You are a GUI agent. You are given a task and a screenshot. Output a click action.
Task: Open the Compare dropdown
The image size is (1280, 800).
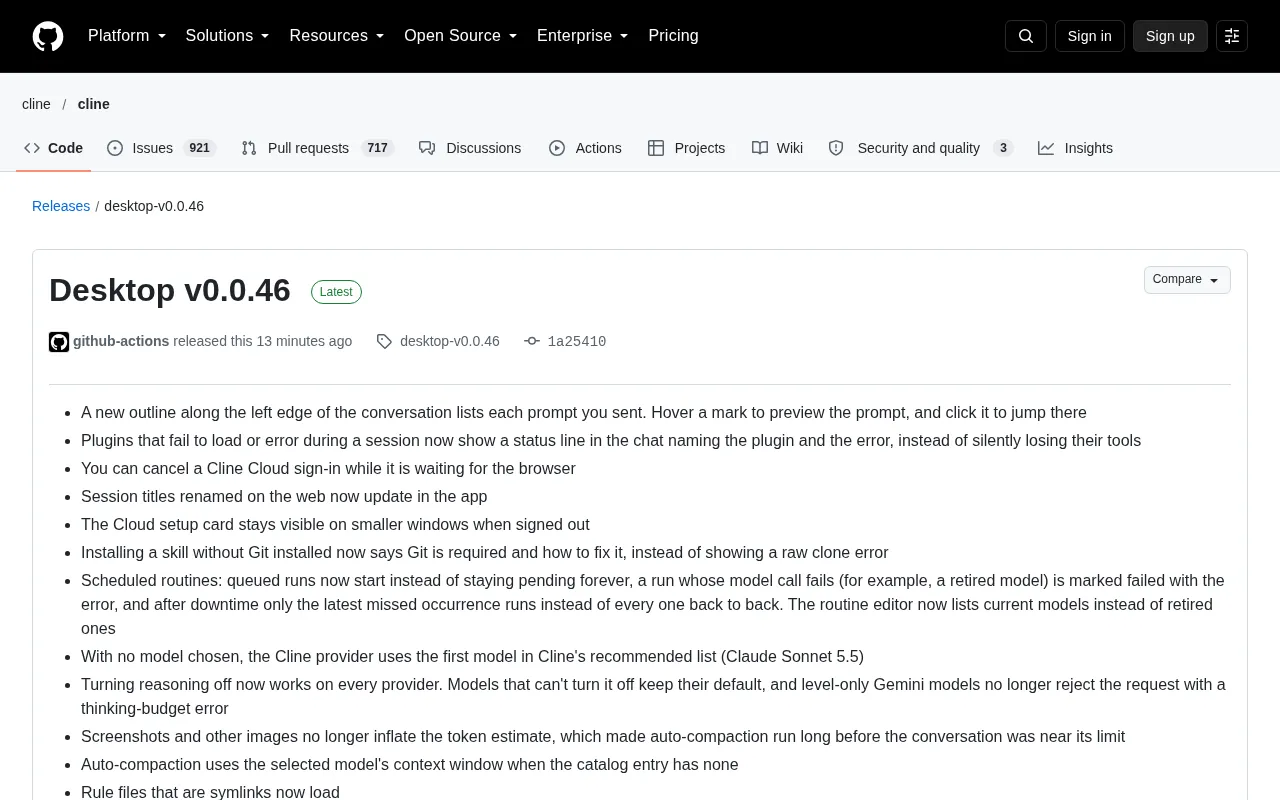tap(1187, 280)
